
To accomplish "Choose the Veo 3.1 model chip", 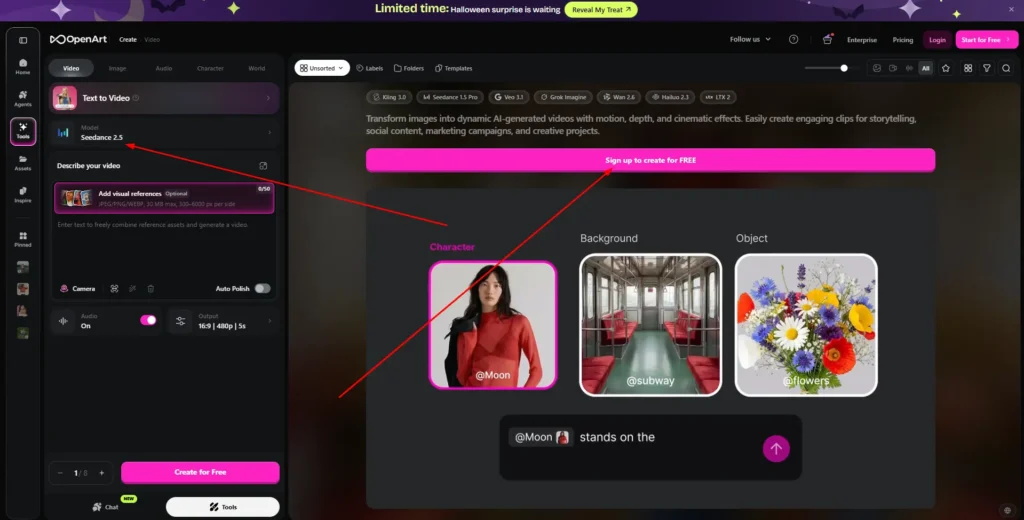I will 509,97.
